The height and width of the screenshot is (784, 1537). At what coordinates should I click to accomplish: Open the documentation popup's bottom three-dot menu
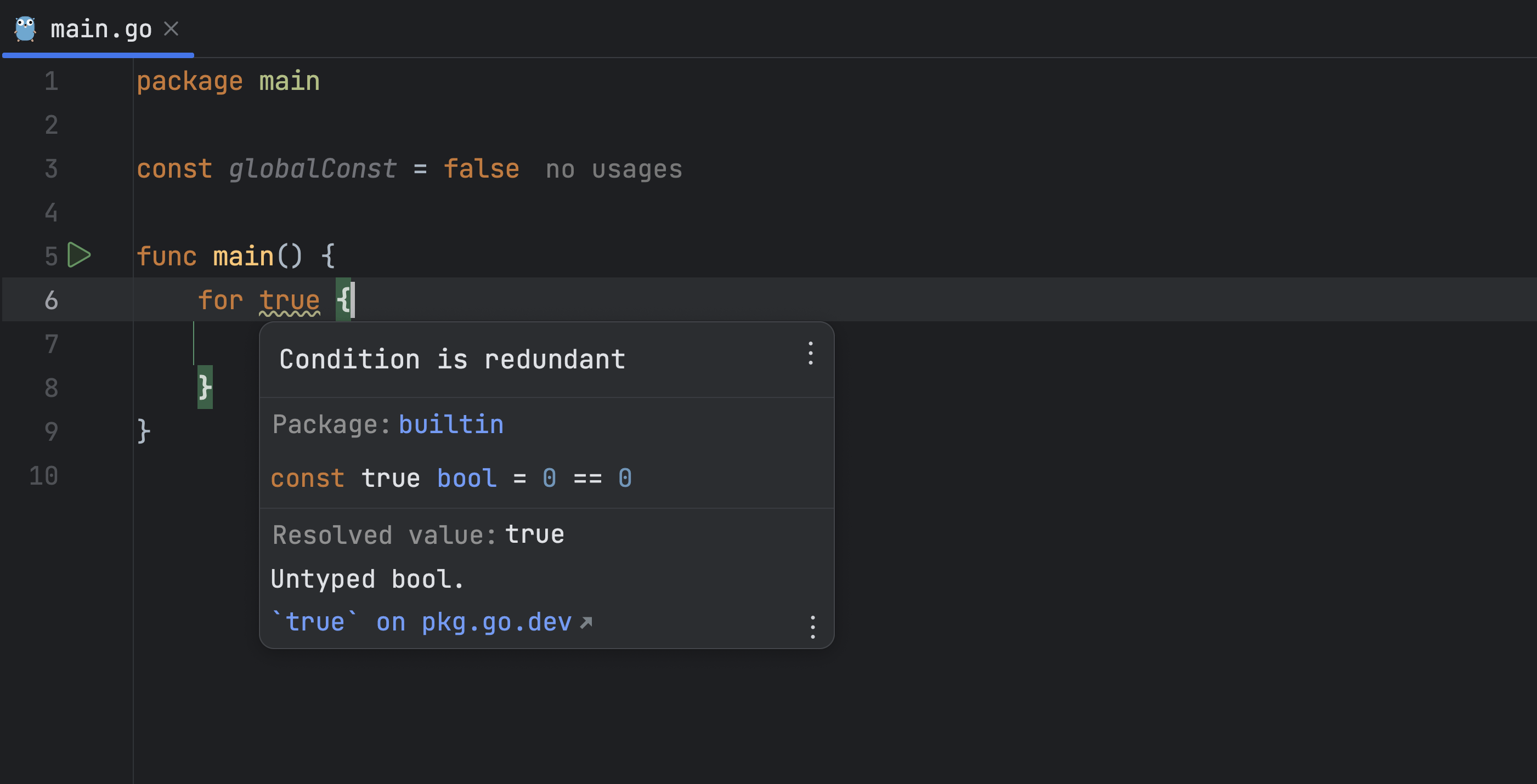pyautogui.click(x=812, y=627)
